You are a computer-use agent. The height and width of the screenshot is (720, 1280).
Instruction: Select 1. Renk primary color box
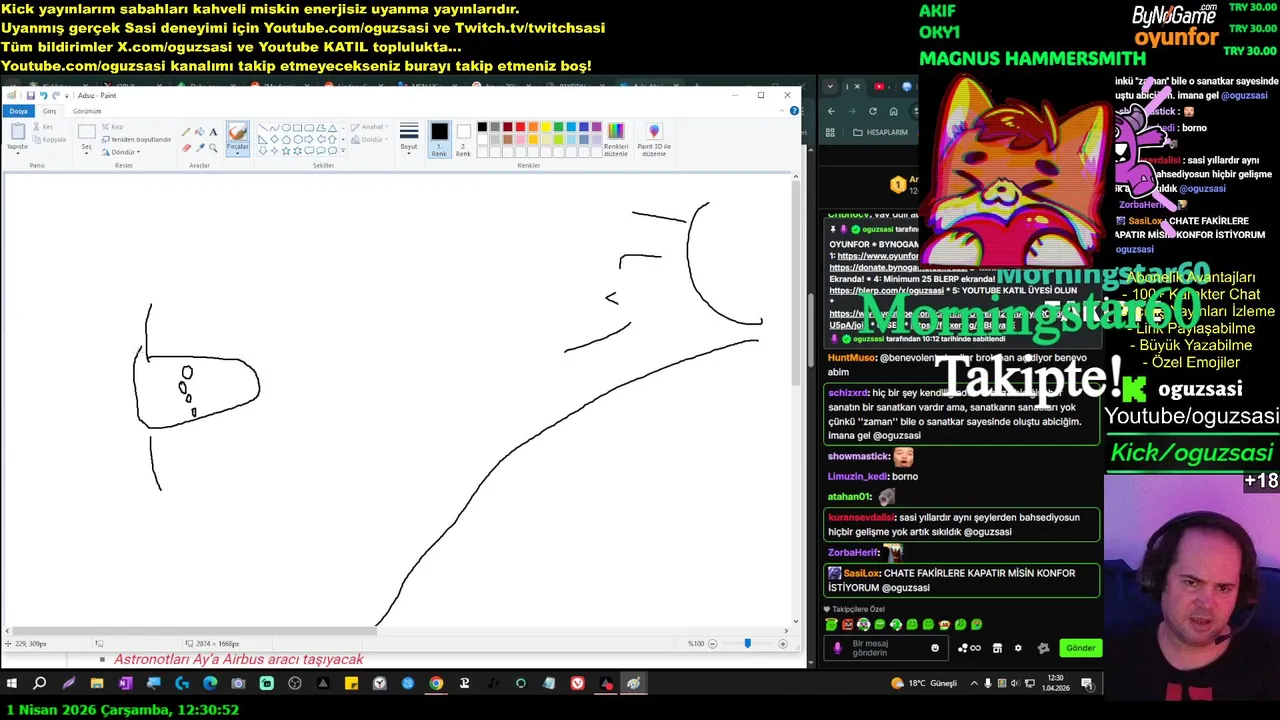[x=439, y=138]
